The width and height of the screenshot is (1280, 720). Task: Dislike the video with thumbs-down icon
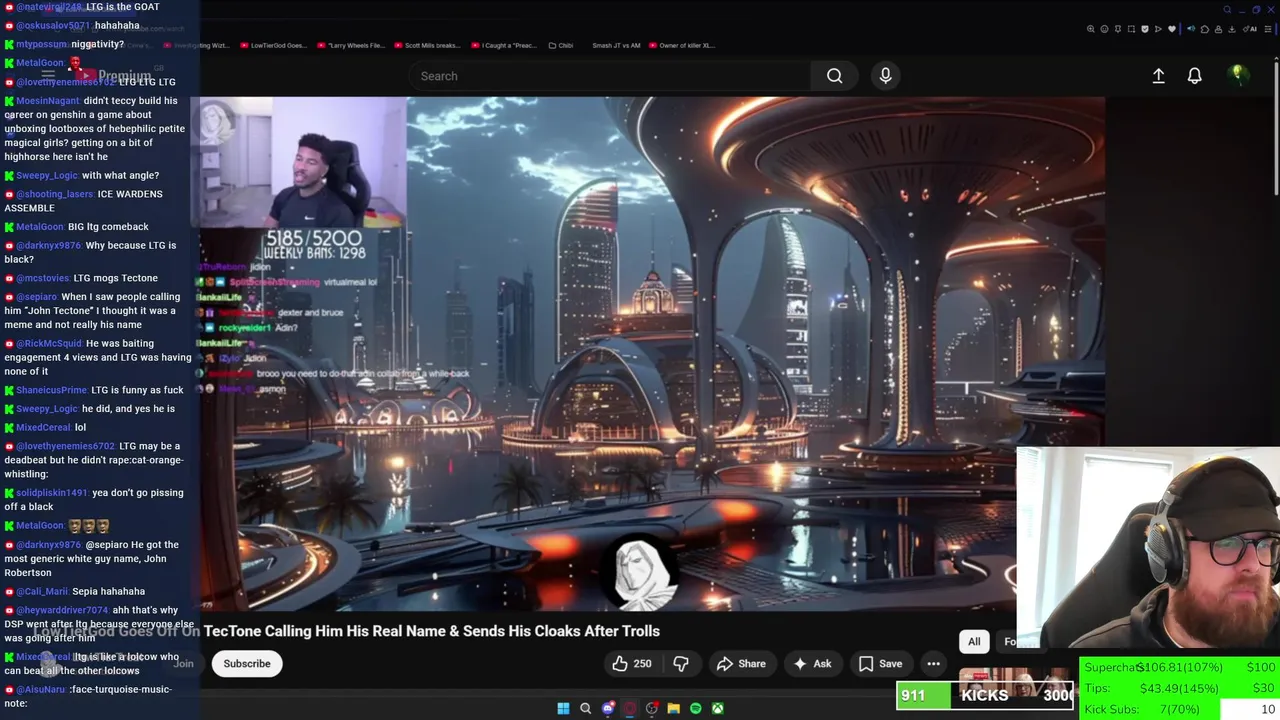coord(681,663)
